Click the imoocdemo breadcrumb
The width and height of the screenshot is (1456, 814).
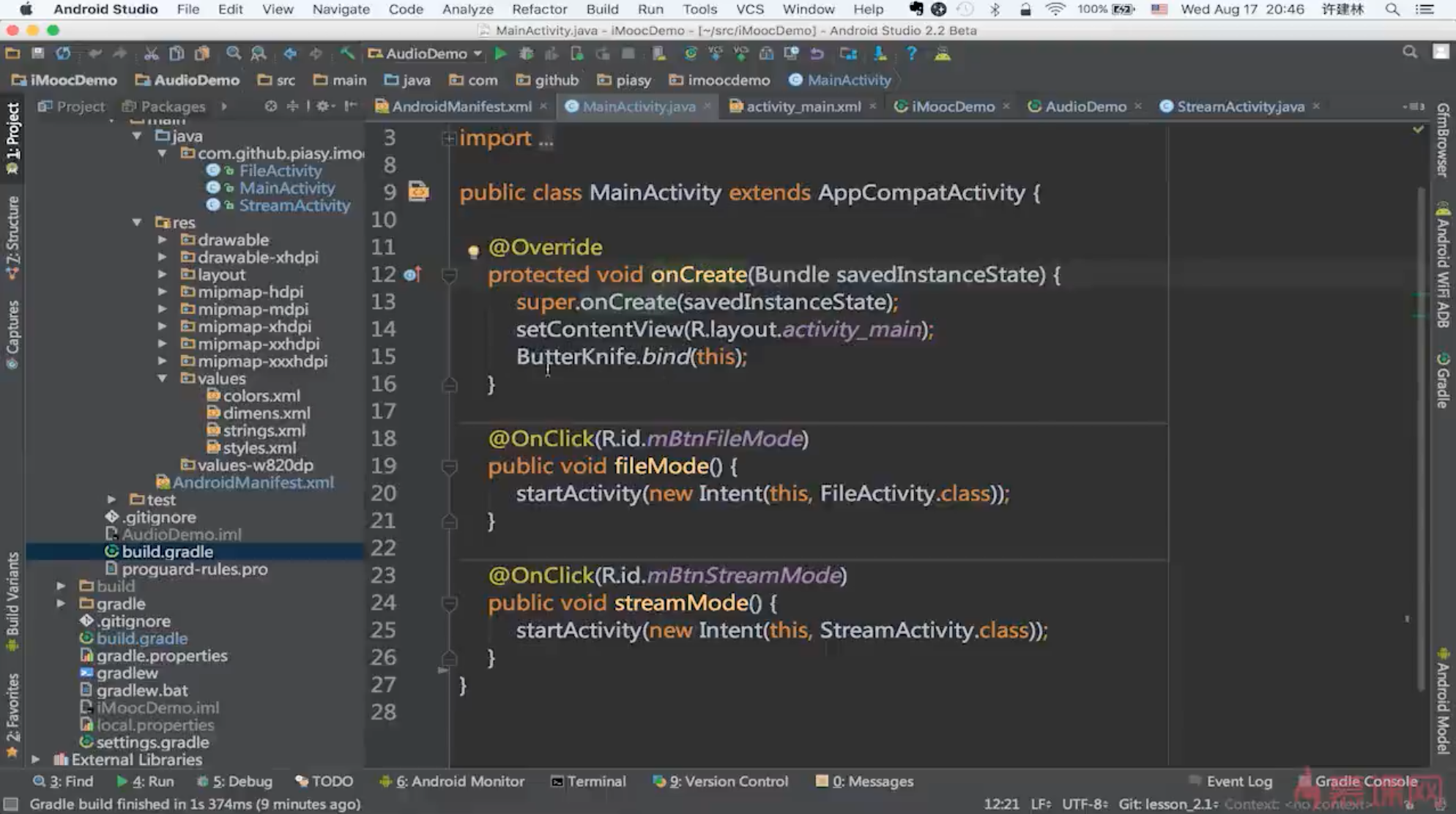[720, 80]
